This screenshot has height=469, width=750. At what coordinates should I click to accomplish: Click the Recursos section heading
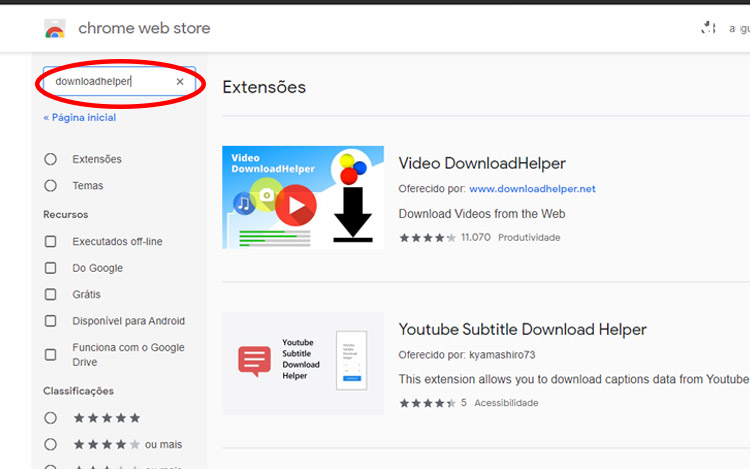66,215
